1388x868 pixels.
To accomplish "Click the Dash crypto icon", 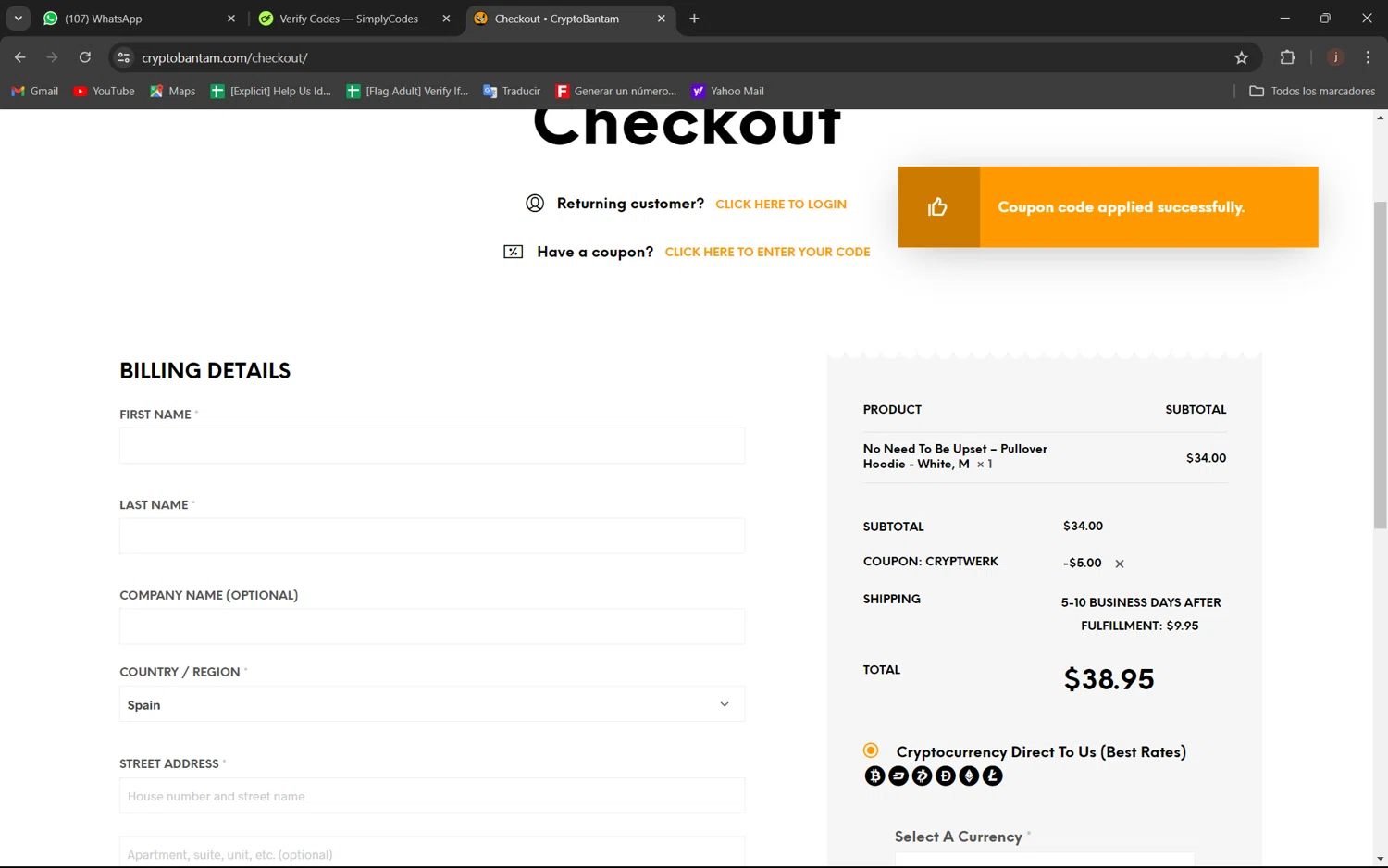I will point(898,775).
